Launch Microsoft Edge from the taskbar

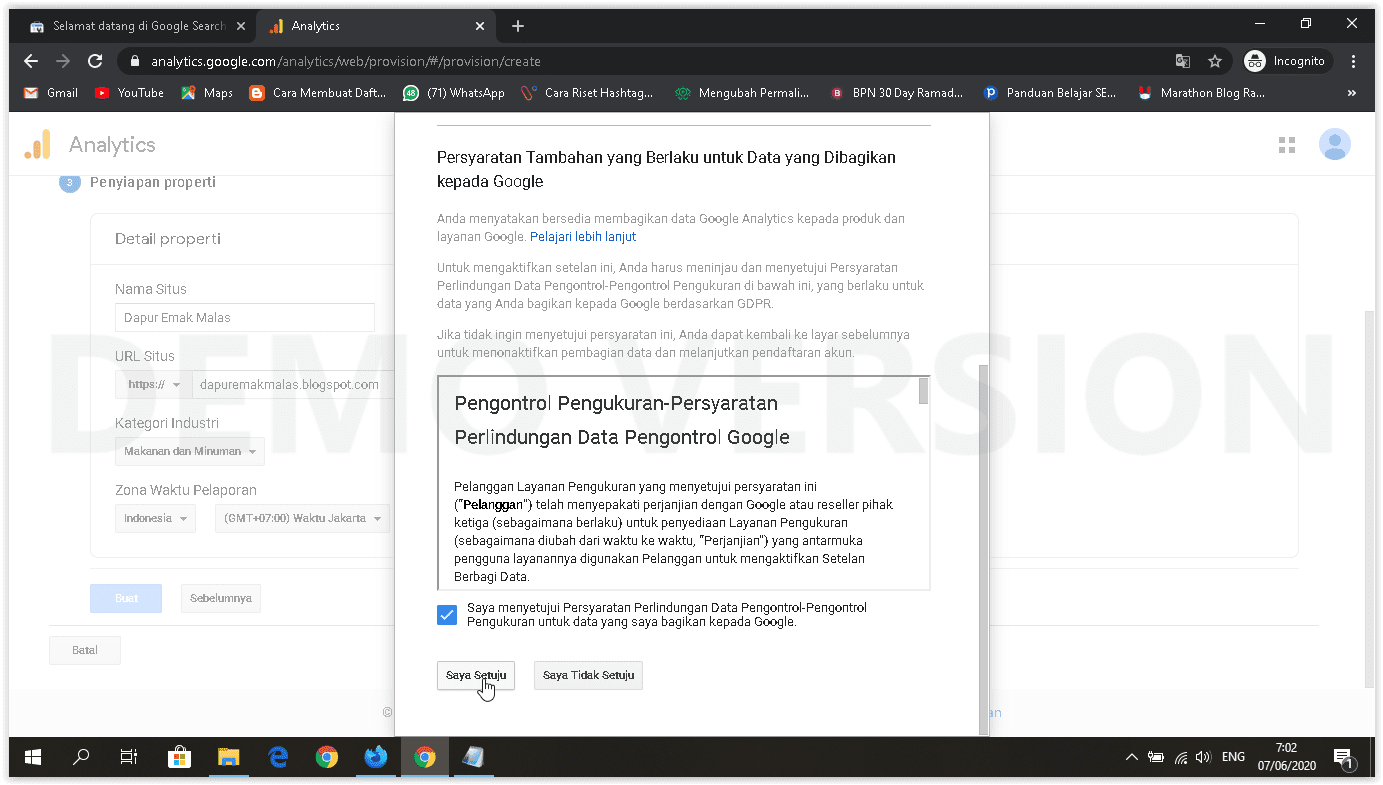pyautogui.click(x=278, y=757)
